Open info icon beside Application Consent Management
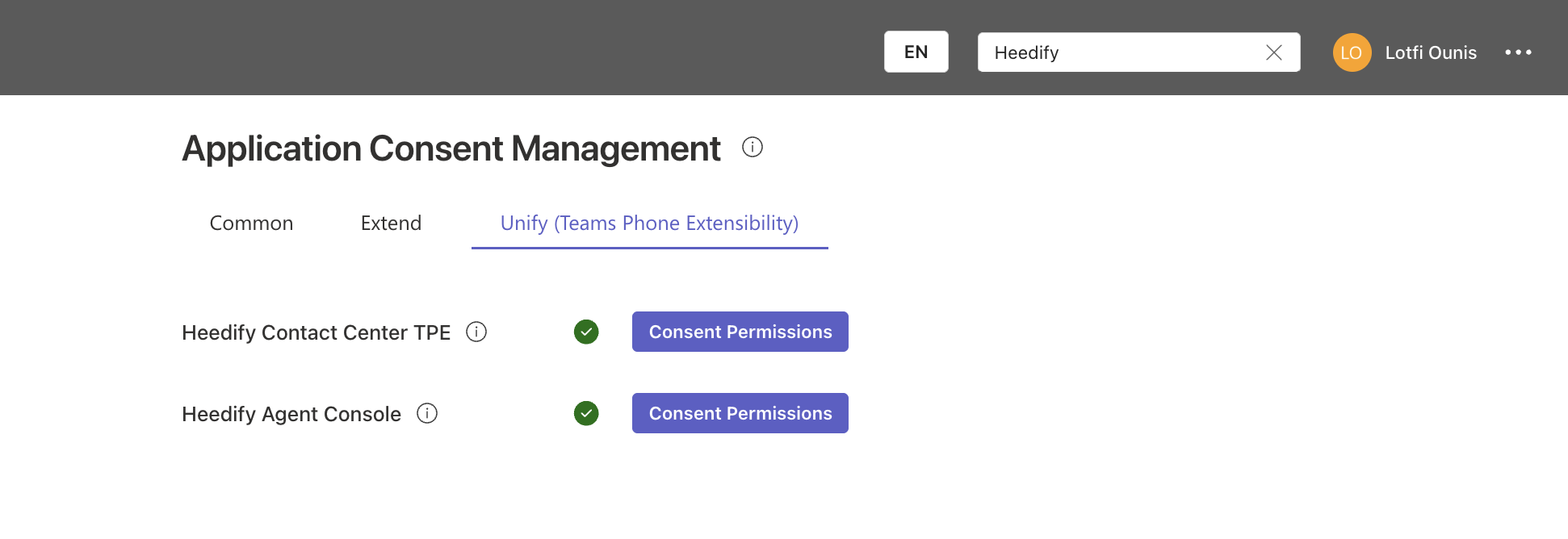Viewport: 1568px width, 539px height. (x=753, y=148)
